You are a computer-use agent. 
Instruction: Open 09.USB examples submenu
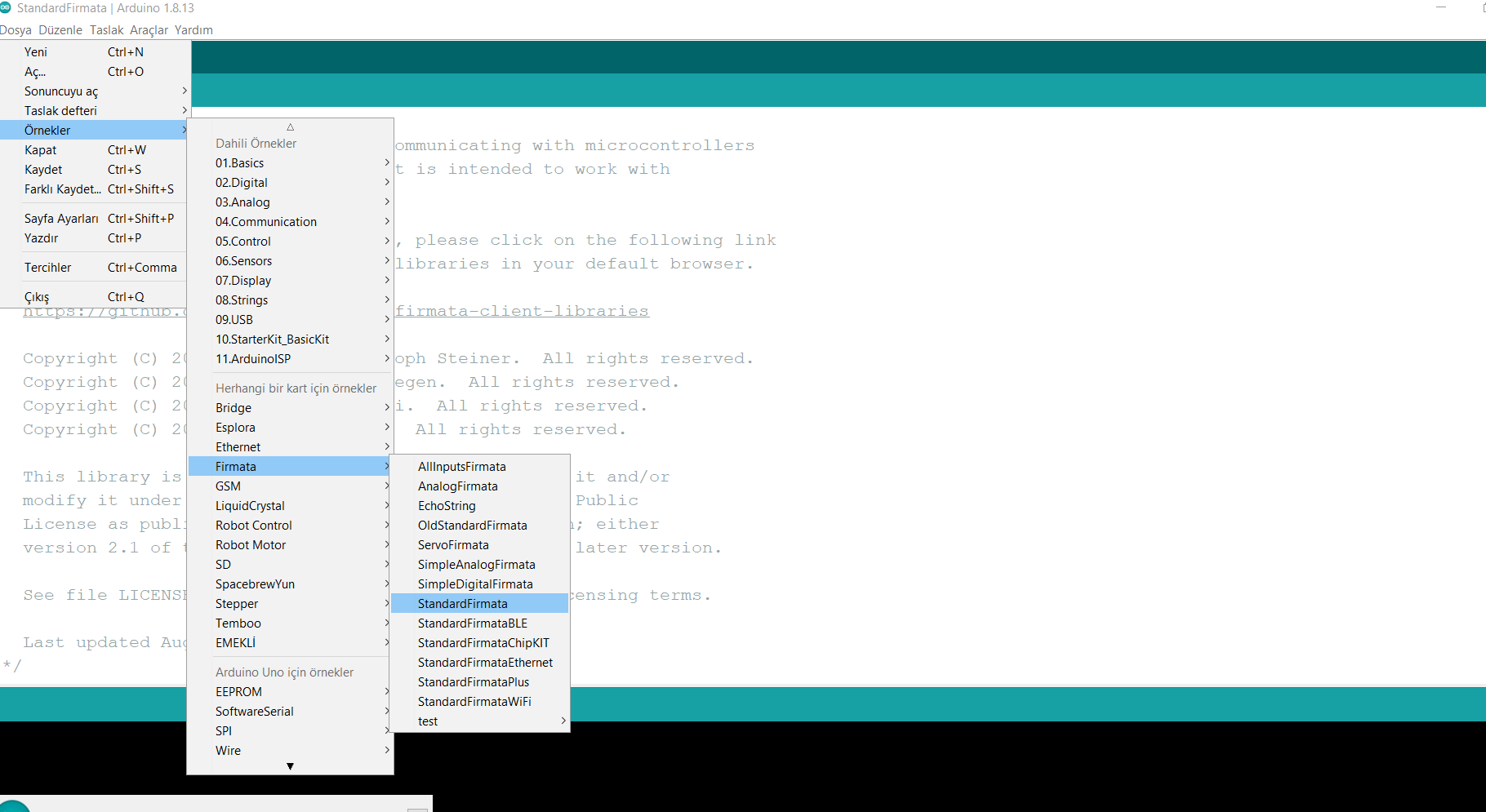pos(291,320)
